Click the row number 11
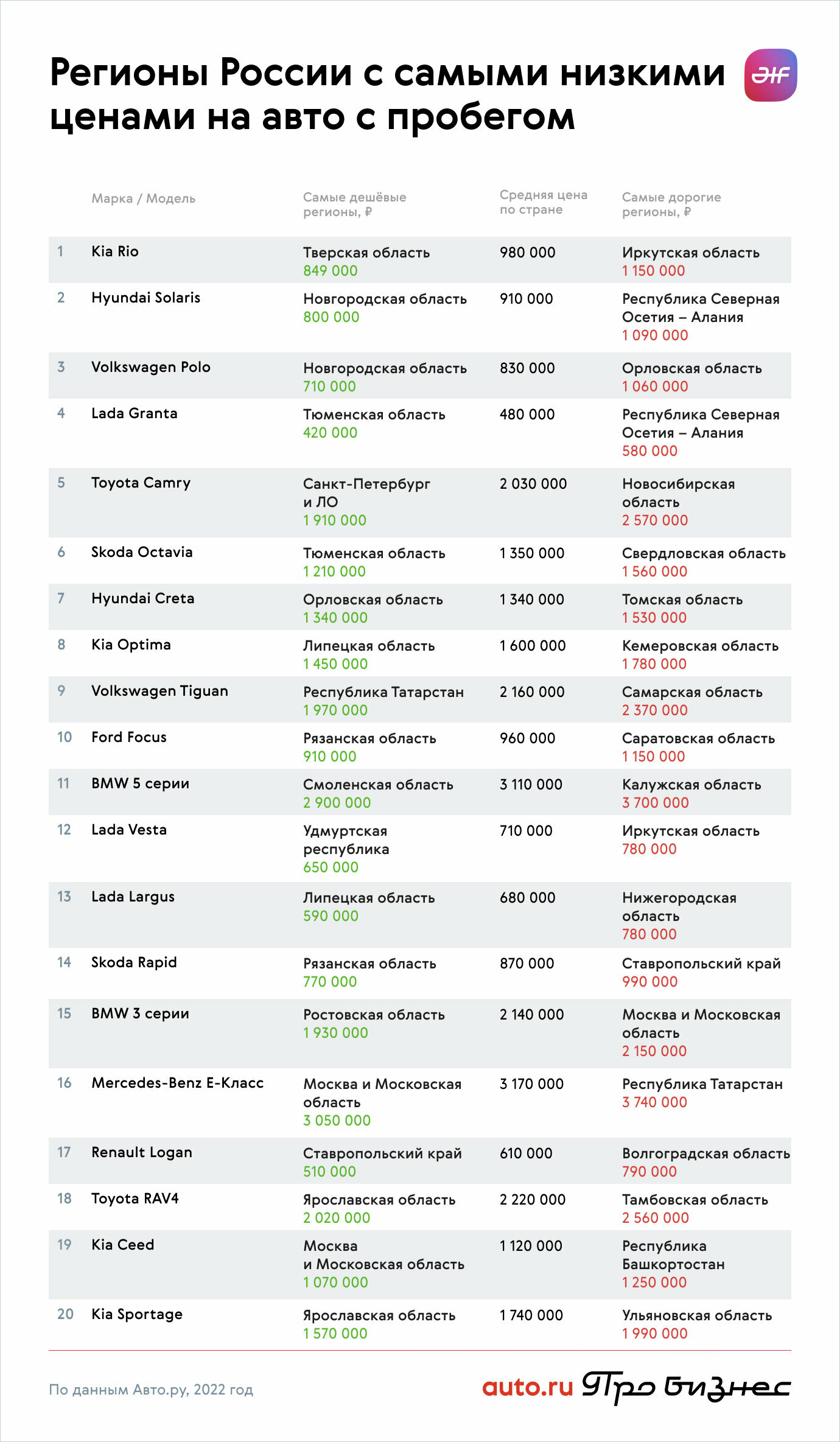The height and width of the screenshot is (1442, 840). (x=63, y=783)
